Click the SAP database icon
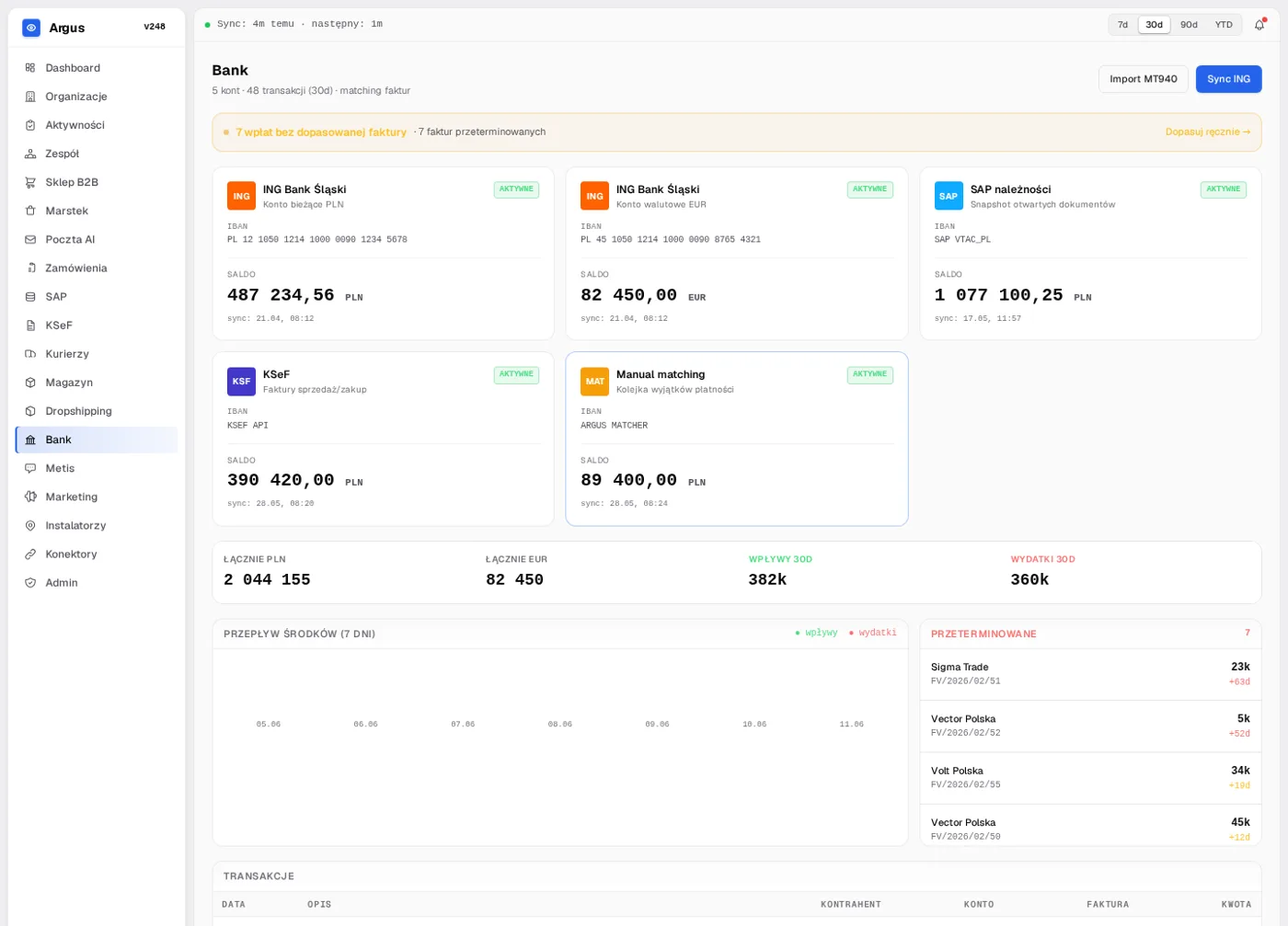This screenshot has width=1288, height=926. pyautogui.click(x=30, y=297)
